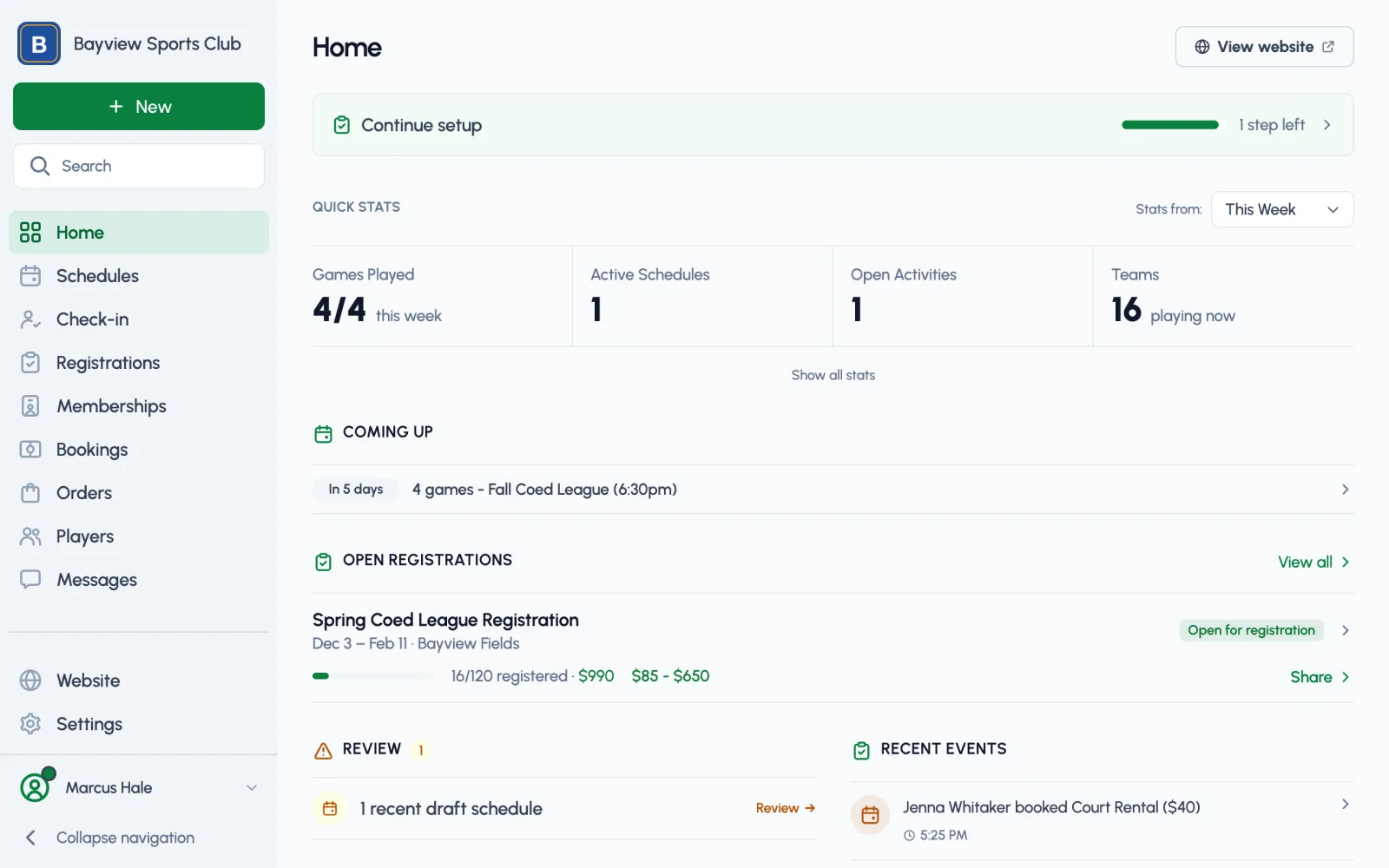1389x868 pixels.
Task: Expand the Continue setup chevron
Action: pyautogui.click(x=1326, y=125)
